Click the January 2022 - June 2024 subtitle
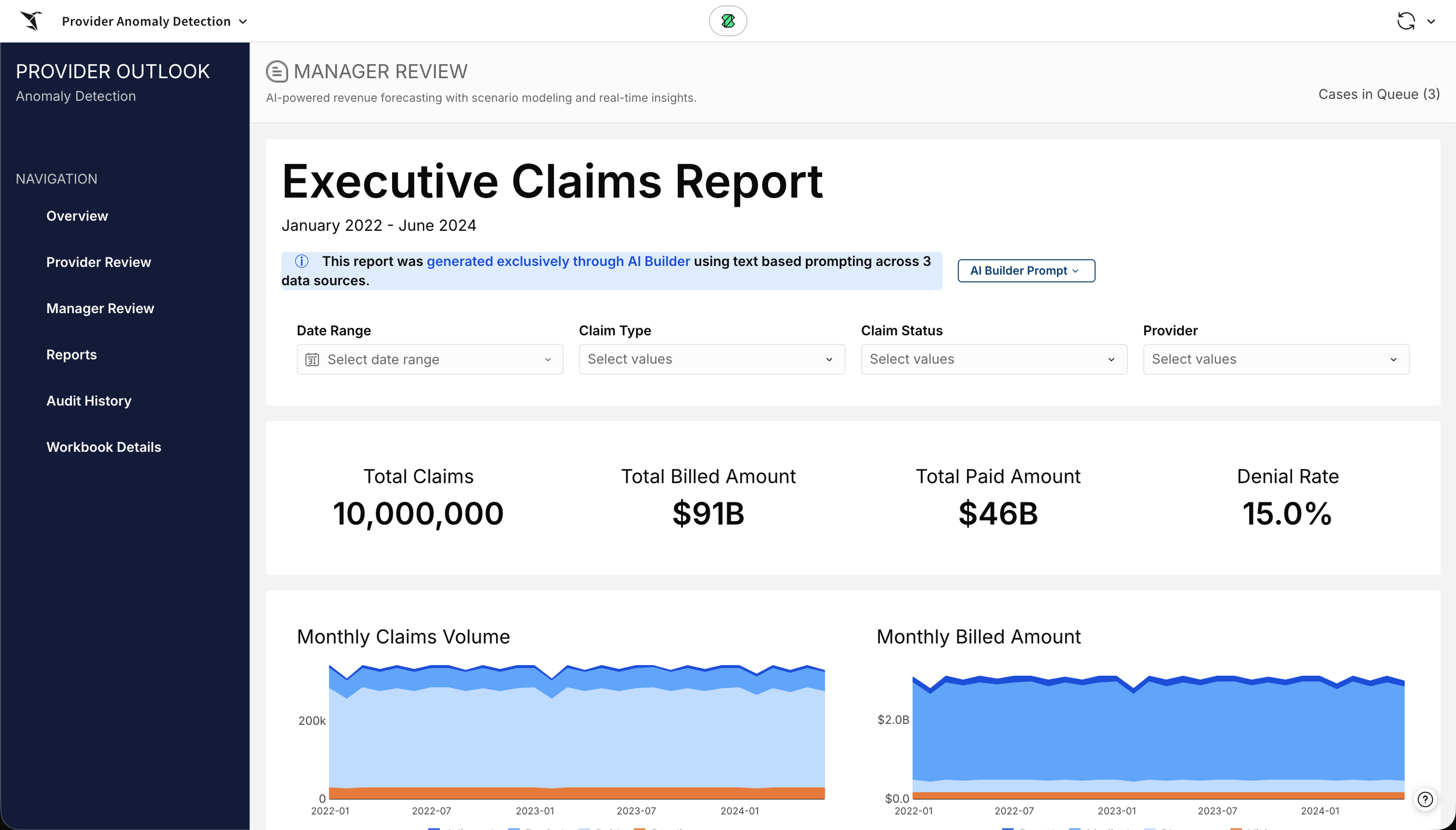1456x830 pixels. (379, 226)
